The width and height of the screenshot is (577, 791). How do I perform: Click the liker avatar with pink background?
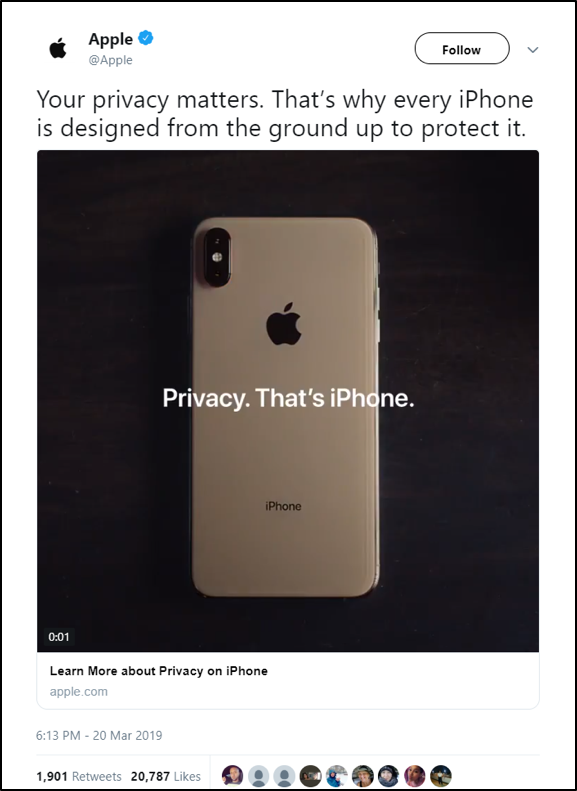415,776
